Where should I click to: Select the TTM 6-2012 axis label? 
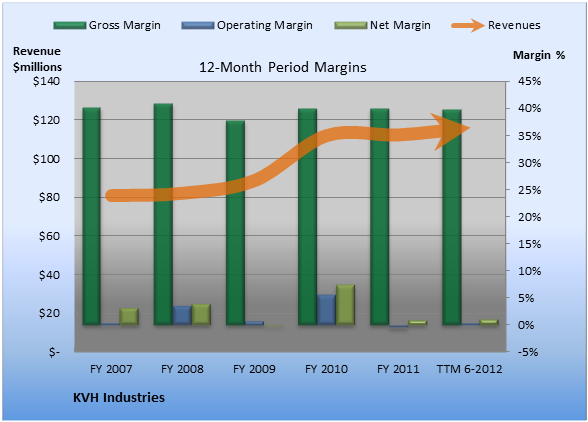pos(470,369)
